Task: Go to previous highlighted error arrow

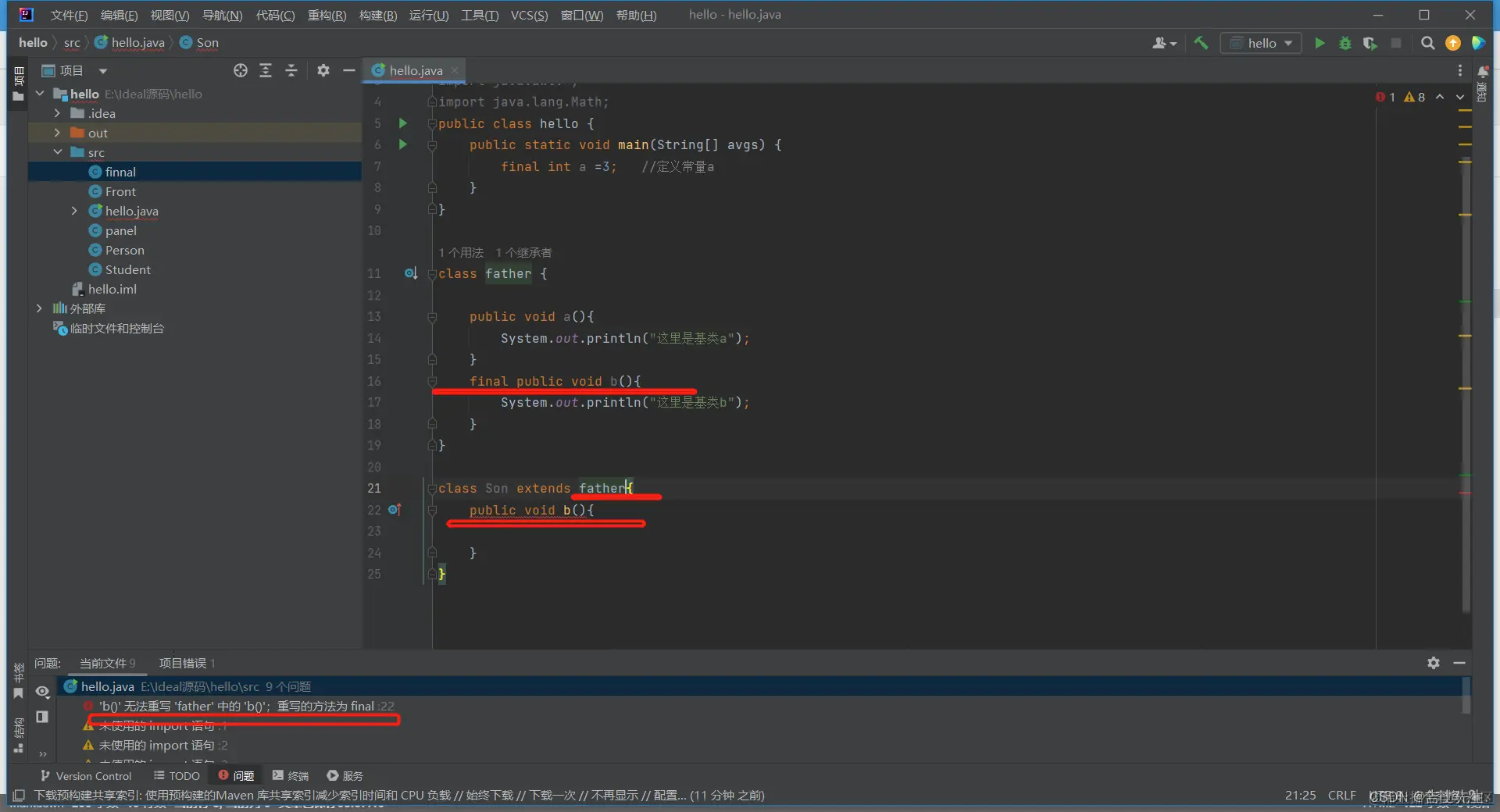Action: coord(1440,97)
